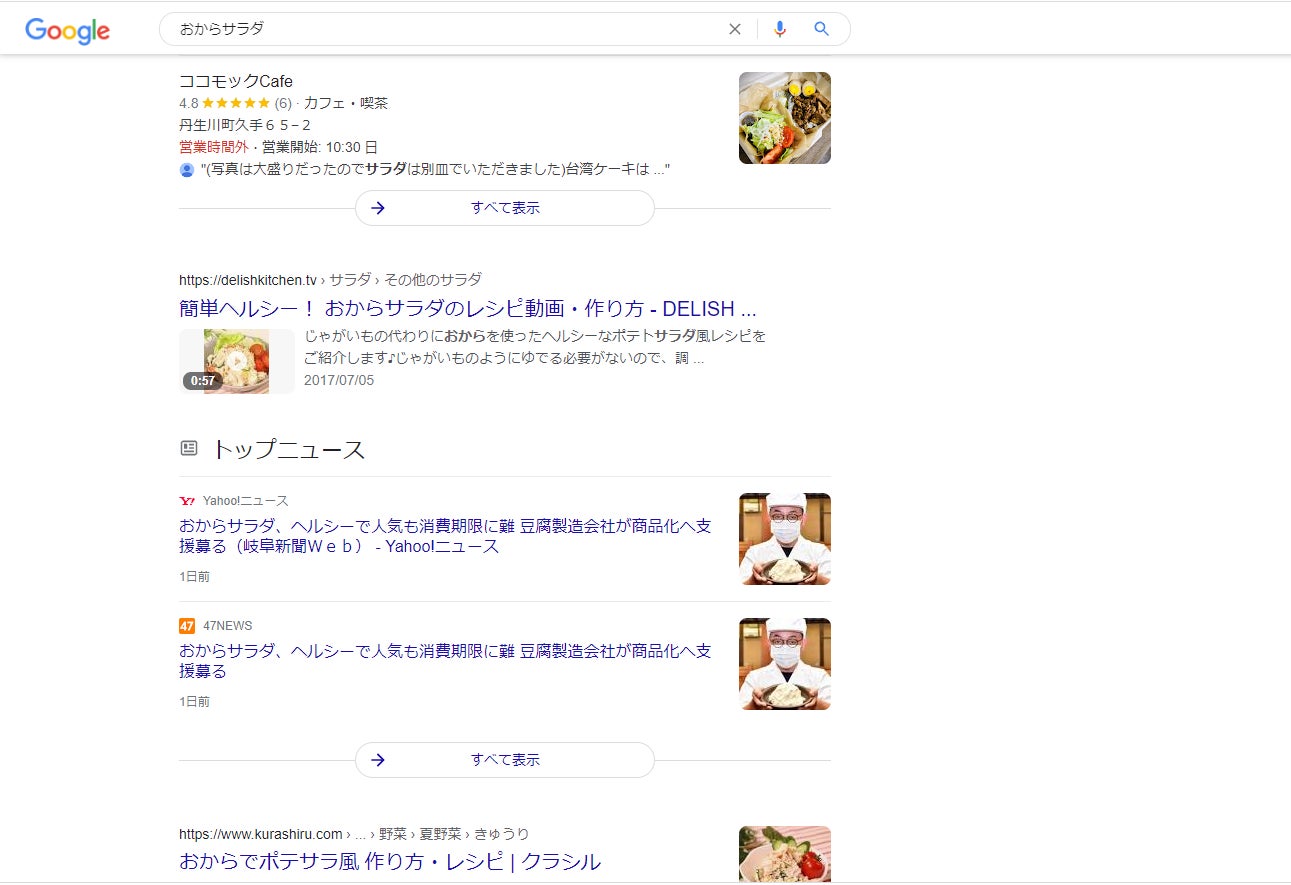Click the ココモックCafe food photo thumbnail

pos(785,118)
